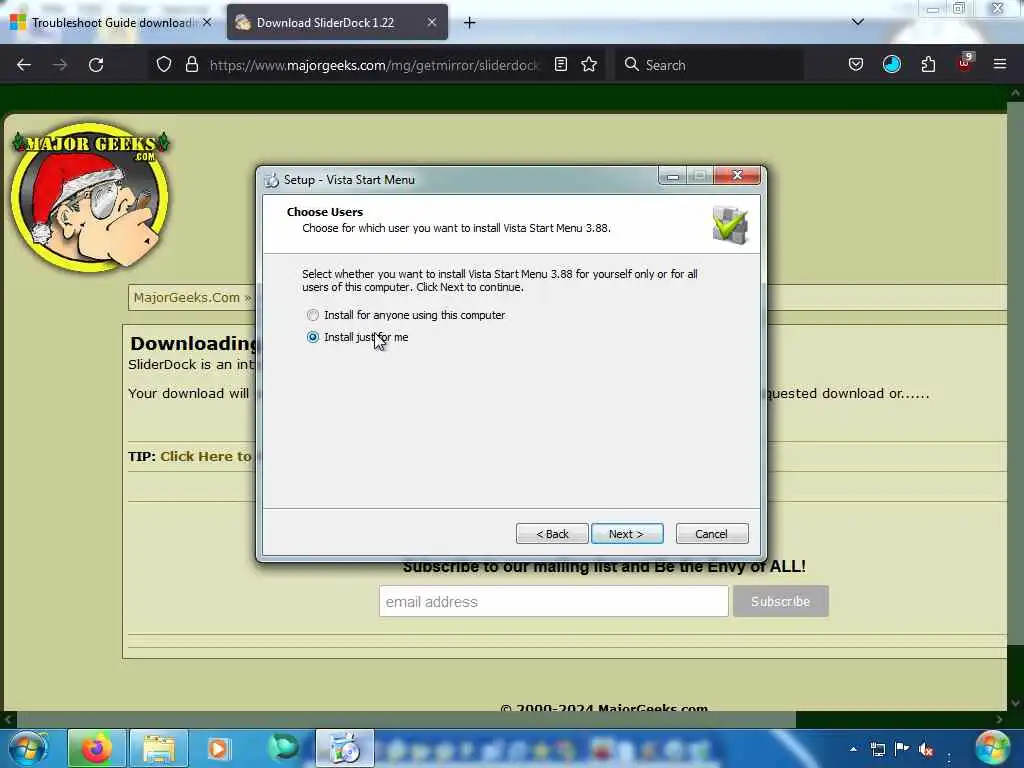The height and width of the screenshot is (768, 1024).
Task: Open Firefox application hamburger menu
Action: [x=1000, y=64]
